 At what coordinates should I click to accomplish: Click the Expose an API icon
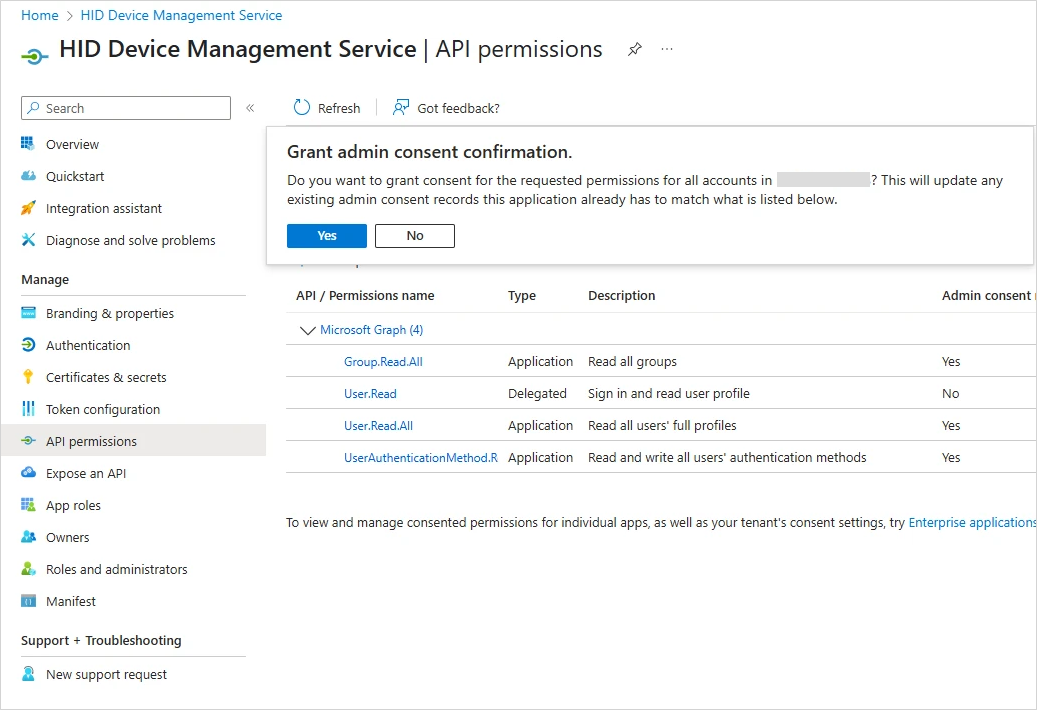tap(28, 473)
